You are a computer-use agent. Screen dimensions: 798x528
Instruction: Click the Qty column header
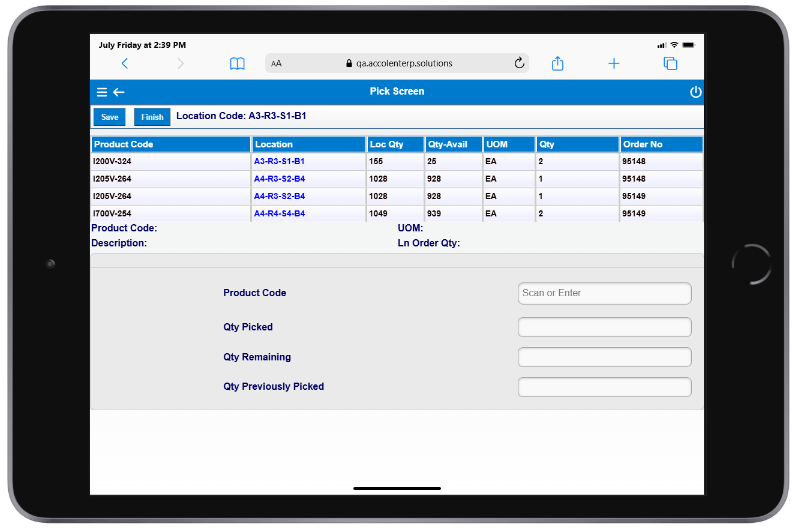pos(578,145)
